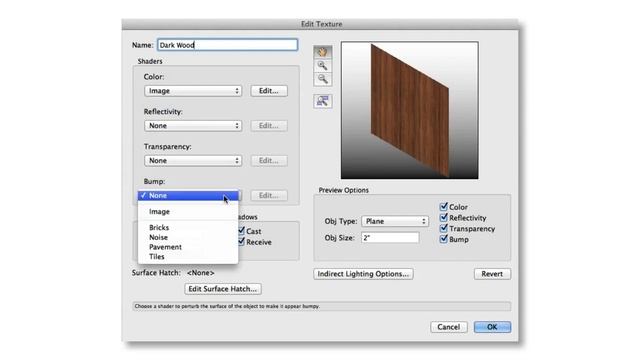Click the zoom in magnifier icon

tap(322, 65)
